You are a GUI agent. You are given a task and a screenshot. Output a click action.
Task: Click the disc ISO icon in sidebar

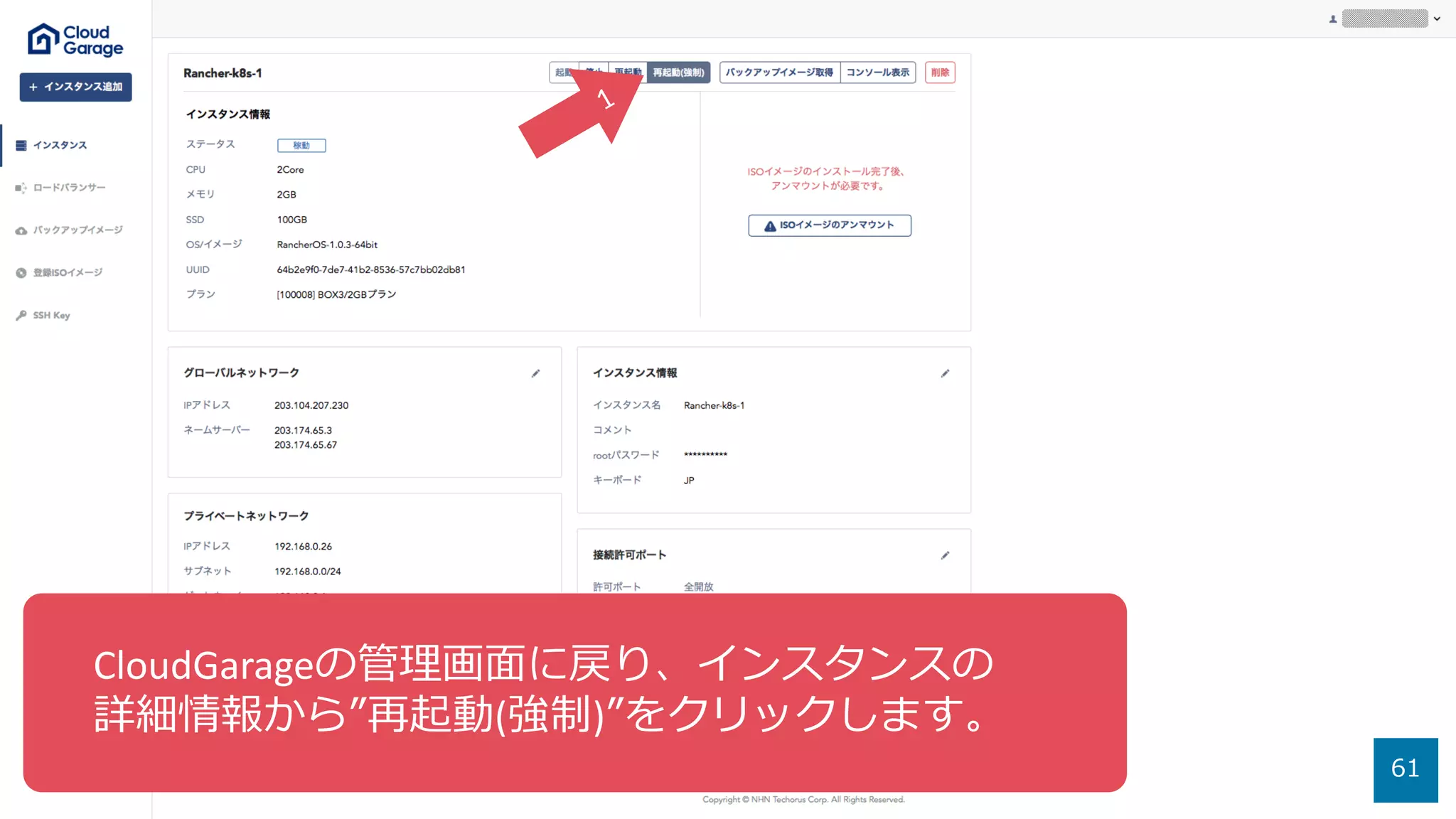21,273
